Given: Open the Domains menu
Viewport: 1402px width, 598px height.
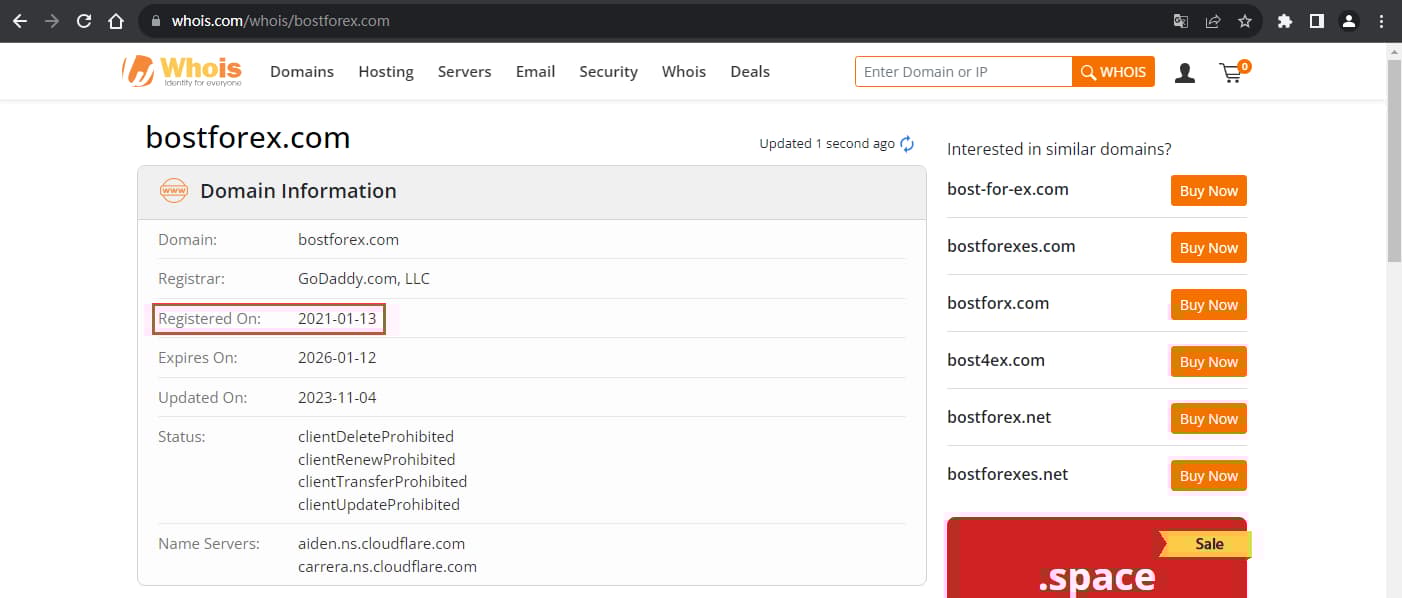Looking at the screenshot, I should [302, 72].
